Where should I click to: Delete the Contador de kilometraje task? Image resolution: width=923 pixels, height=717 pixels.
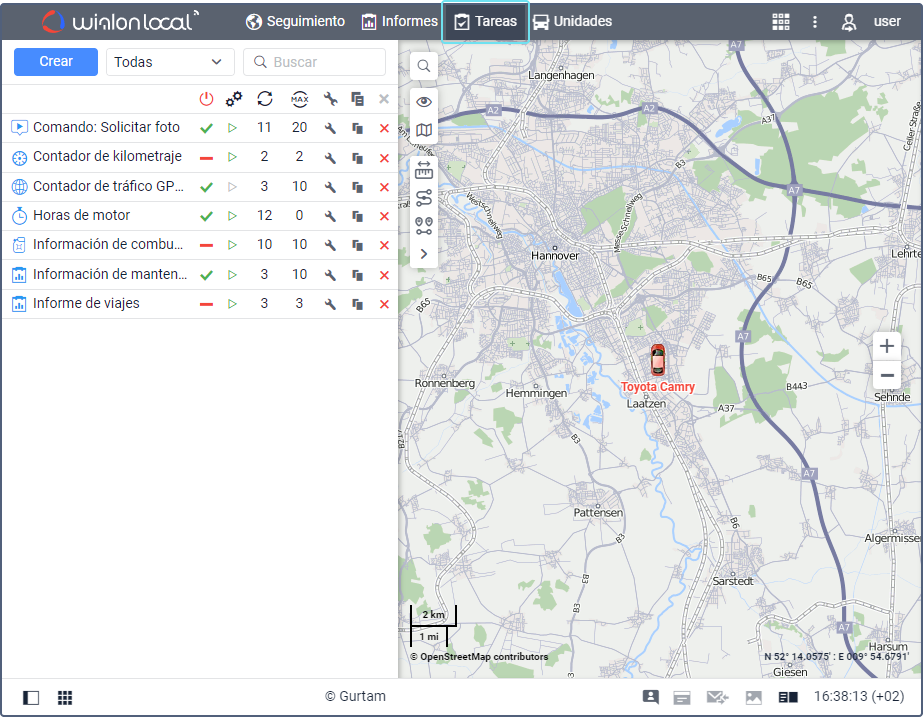[384, 158]
